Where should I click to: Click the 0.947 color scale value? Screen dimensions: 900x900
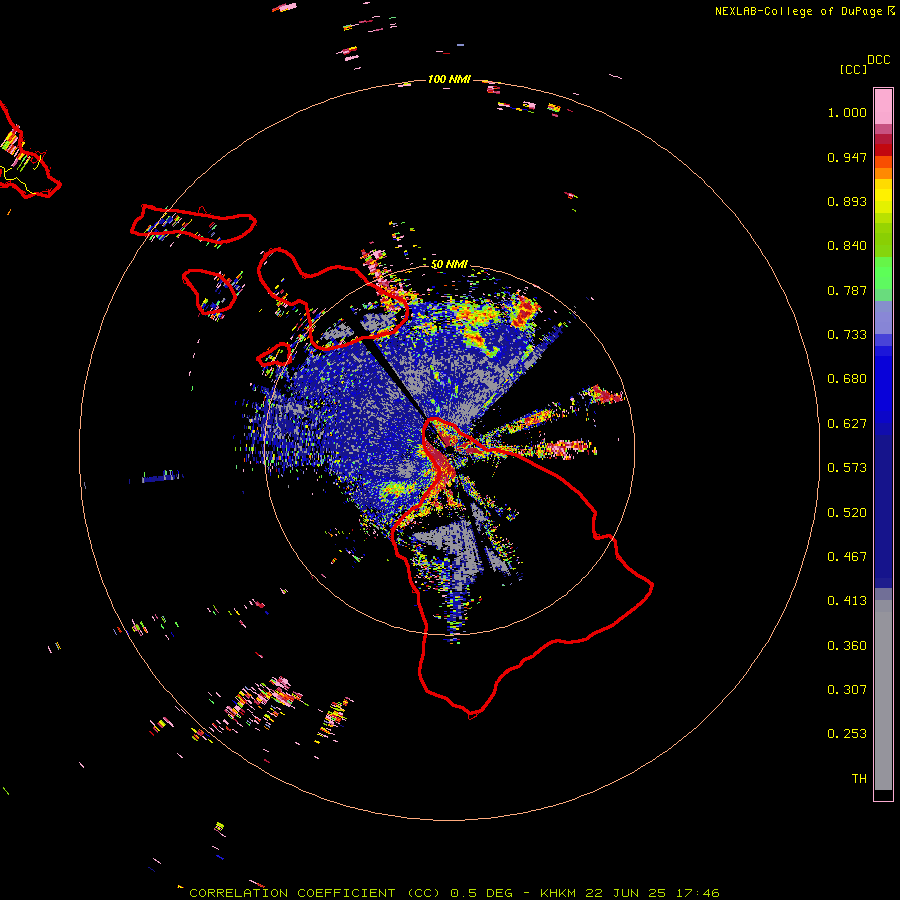click(x=847, y=157)
